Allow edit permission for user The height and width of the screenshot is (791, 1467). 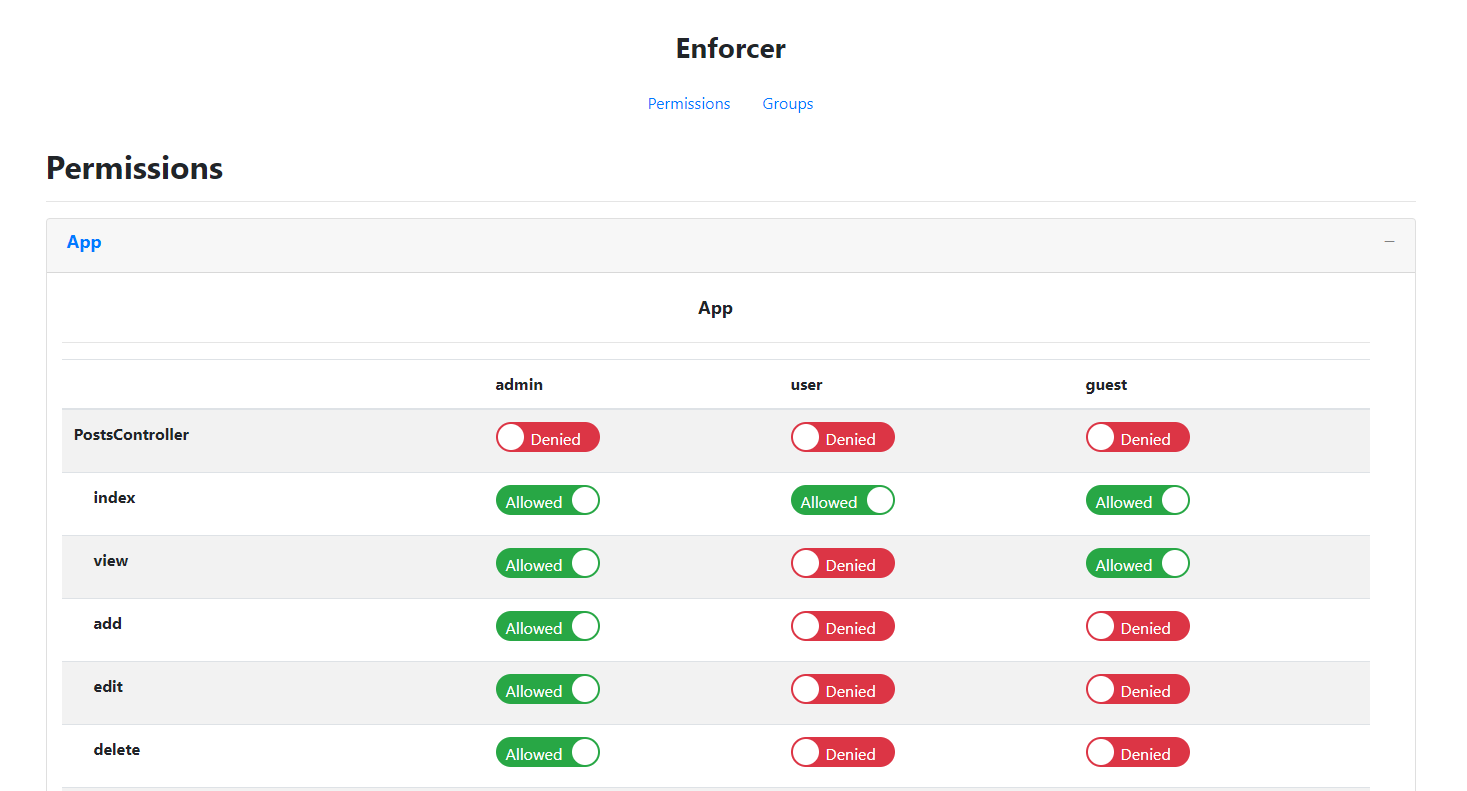tap(842, 690)
